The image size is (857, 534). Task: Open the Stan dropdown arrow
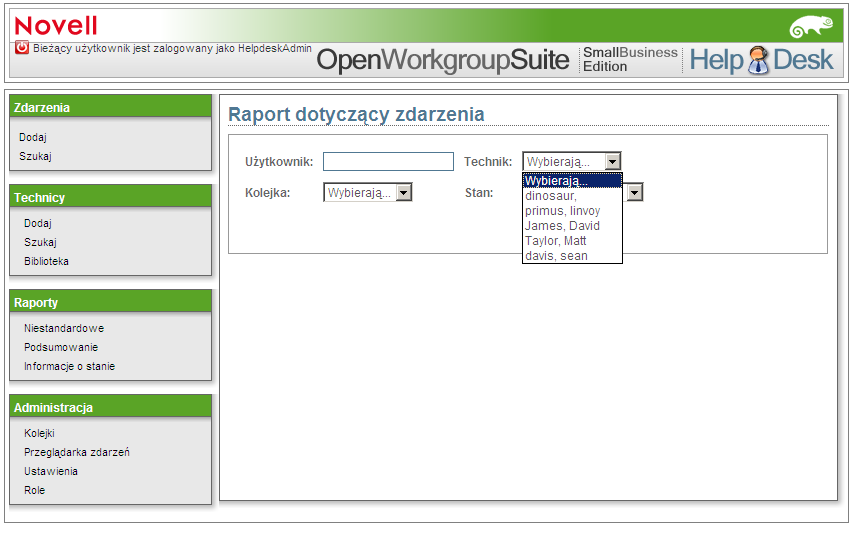coord(634,192)
